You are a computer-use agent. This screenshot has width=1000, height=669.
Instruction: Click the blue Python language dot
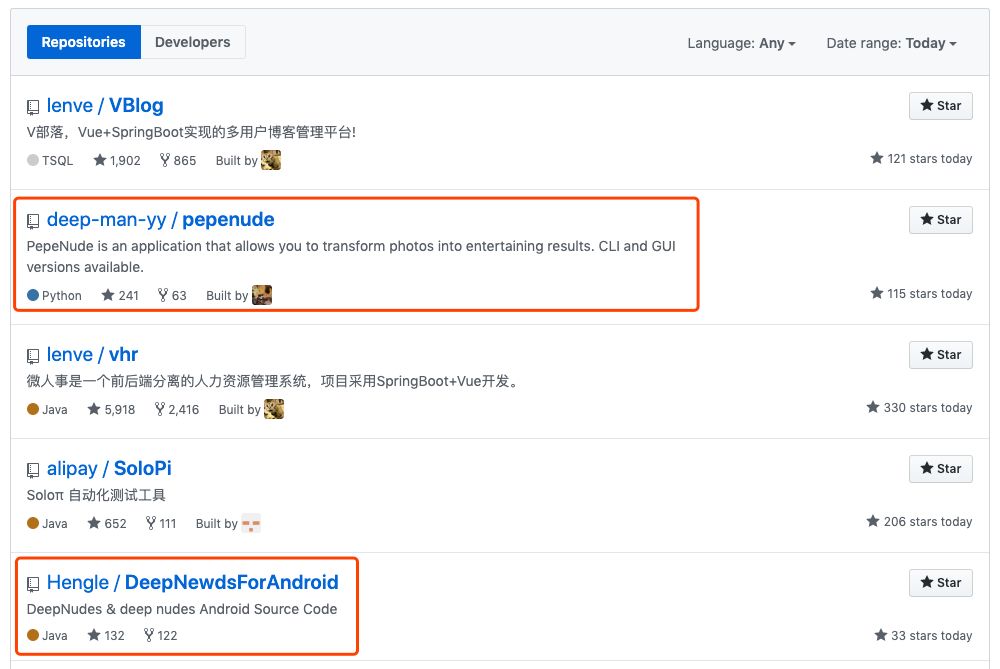[x=33, y=295]
